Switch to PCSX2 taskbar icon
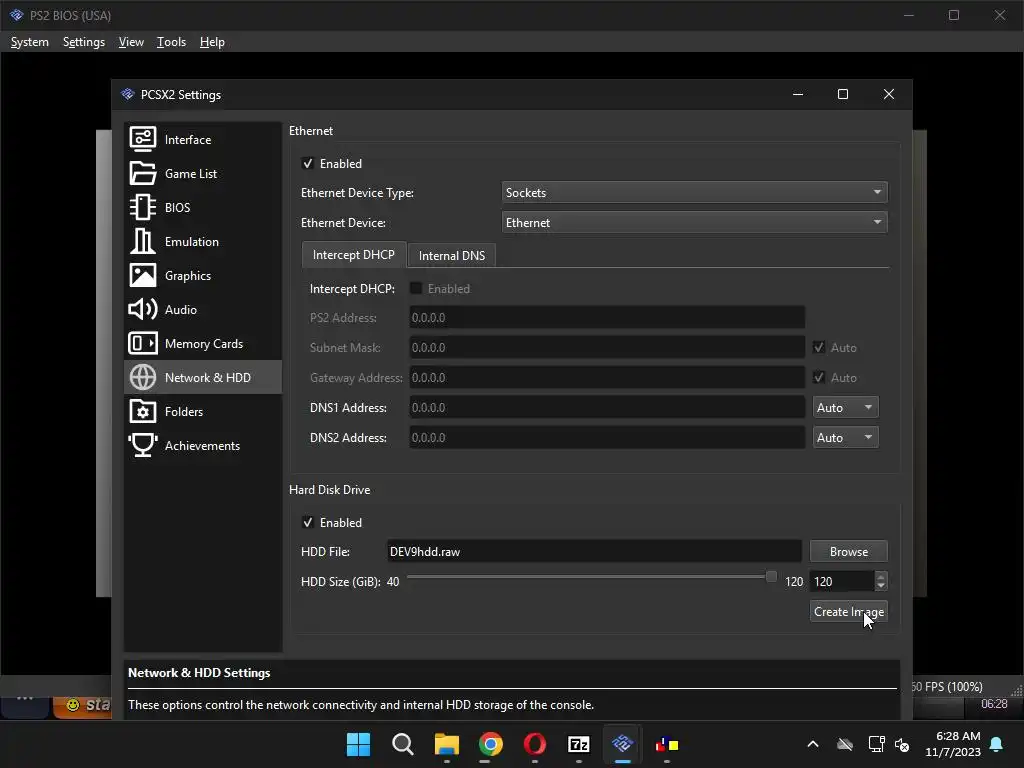Viewport: 1024px width, 768px height. pos(622,744)
